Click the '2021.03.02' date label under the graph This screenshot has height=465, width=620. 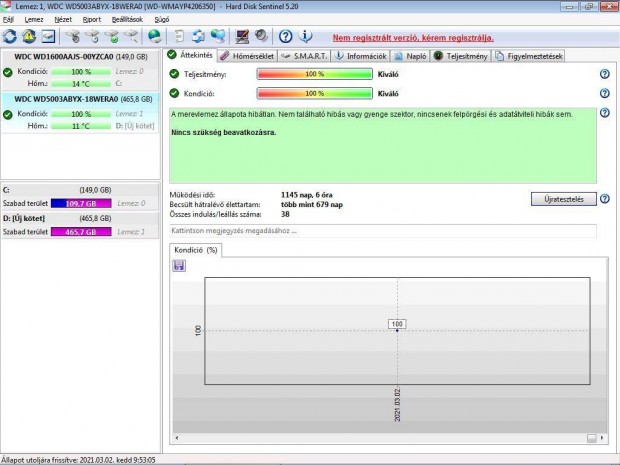point(397,405)
